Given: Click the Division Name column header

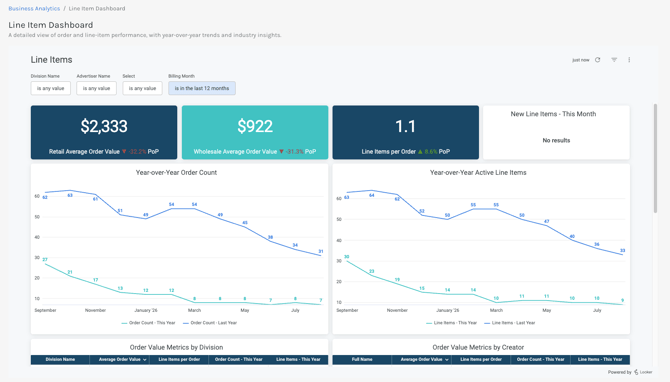Looking at the screenshot, I should point(60,359).
